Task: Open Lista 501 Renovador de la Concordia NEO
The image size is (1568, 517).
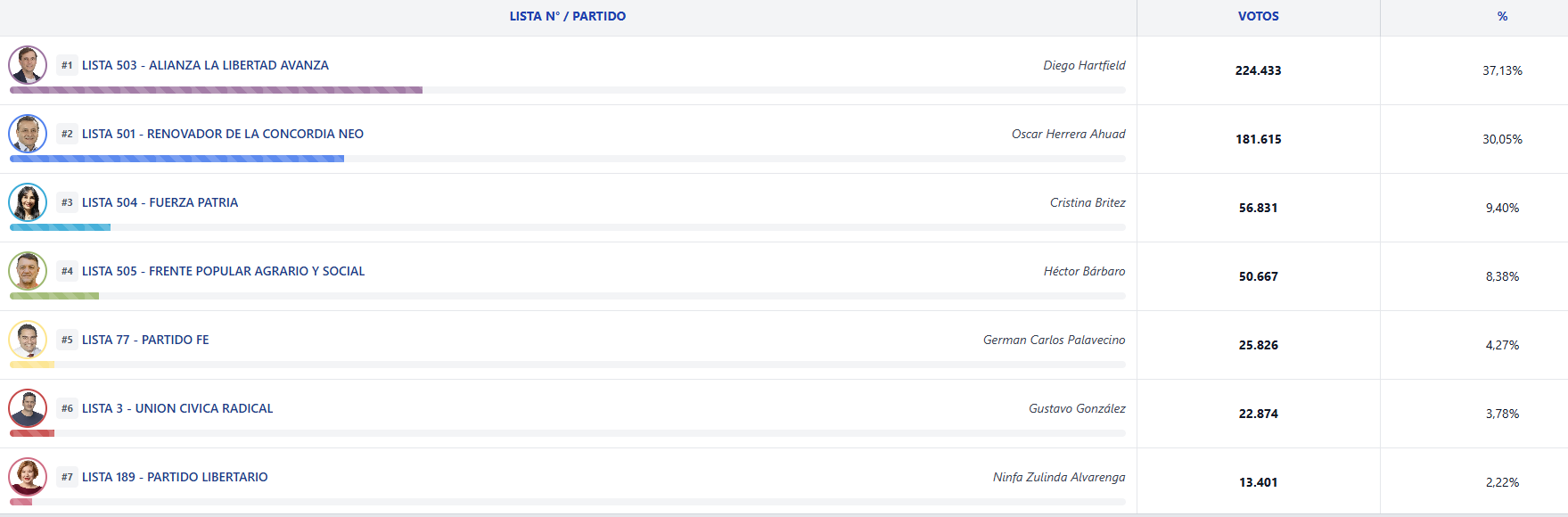Action: pos(223,134)
